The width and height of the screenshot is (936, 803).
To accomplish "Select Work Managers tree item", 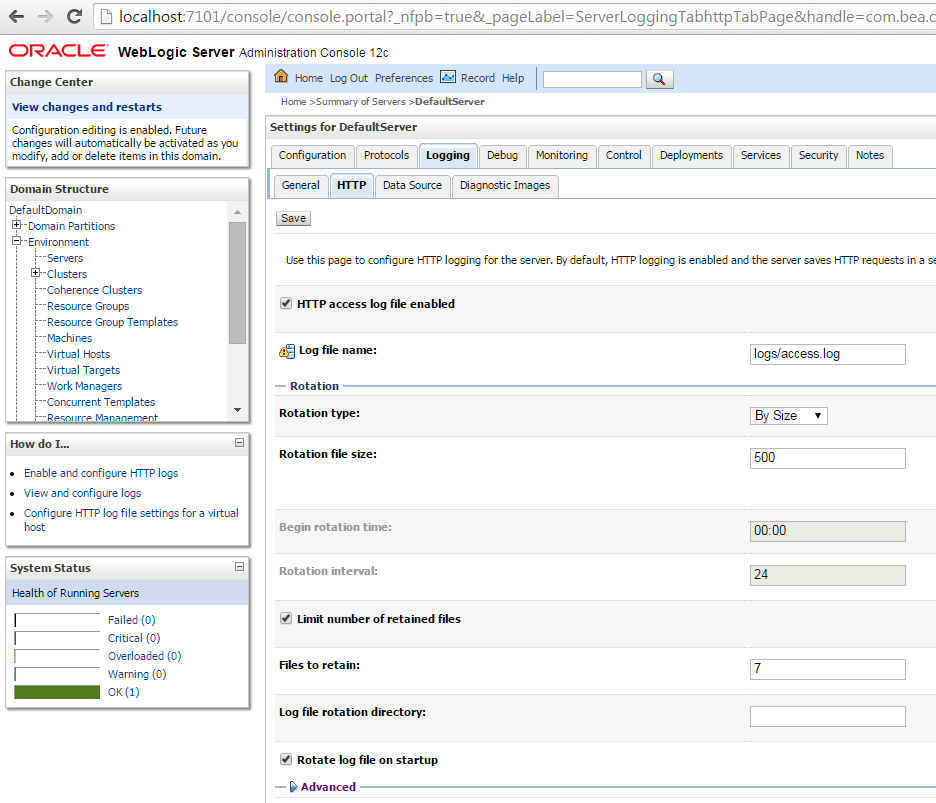I will point(84,386).
